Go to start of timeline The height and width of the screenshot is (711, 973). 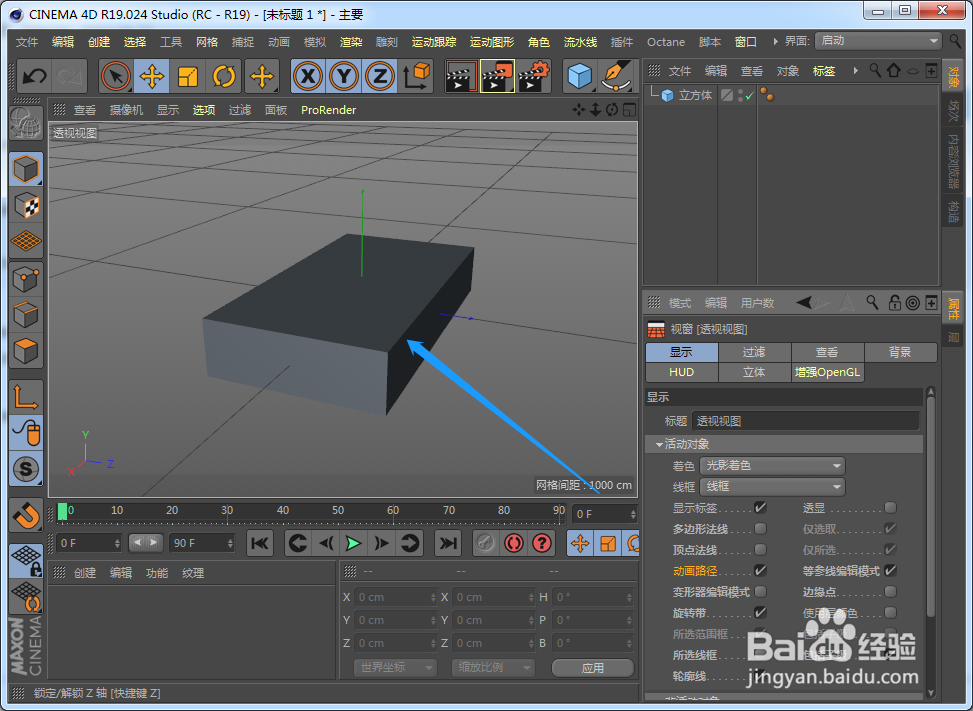[x=260, y=543]
